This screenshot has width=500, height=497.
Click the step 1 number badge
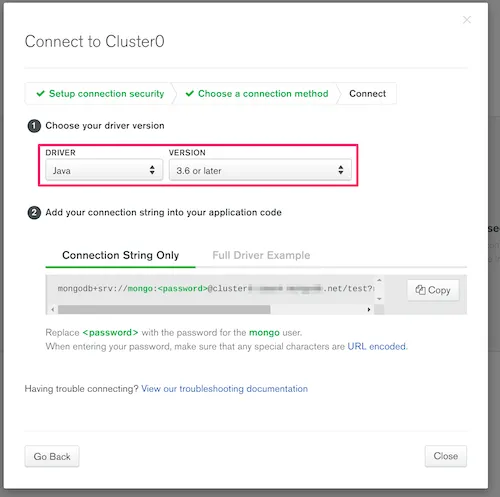coord(34,126)
